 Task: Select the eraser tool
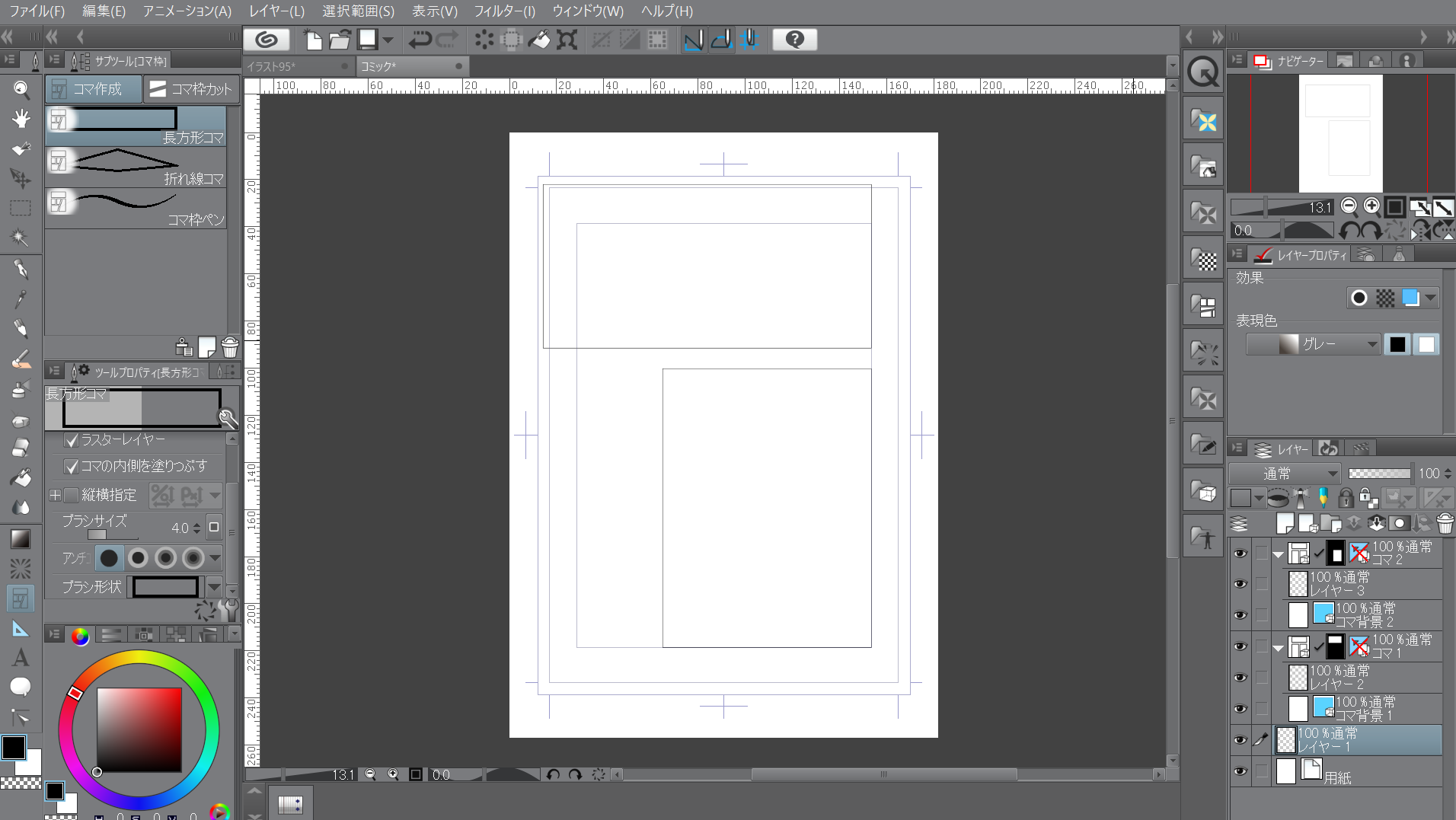point(21,448)
